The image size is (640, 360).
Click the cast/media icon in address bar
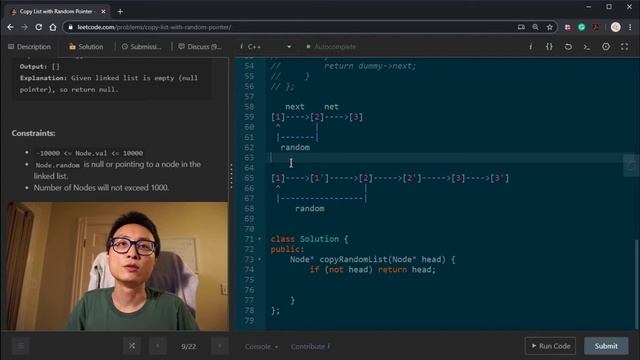click(521, 27)
